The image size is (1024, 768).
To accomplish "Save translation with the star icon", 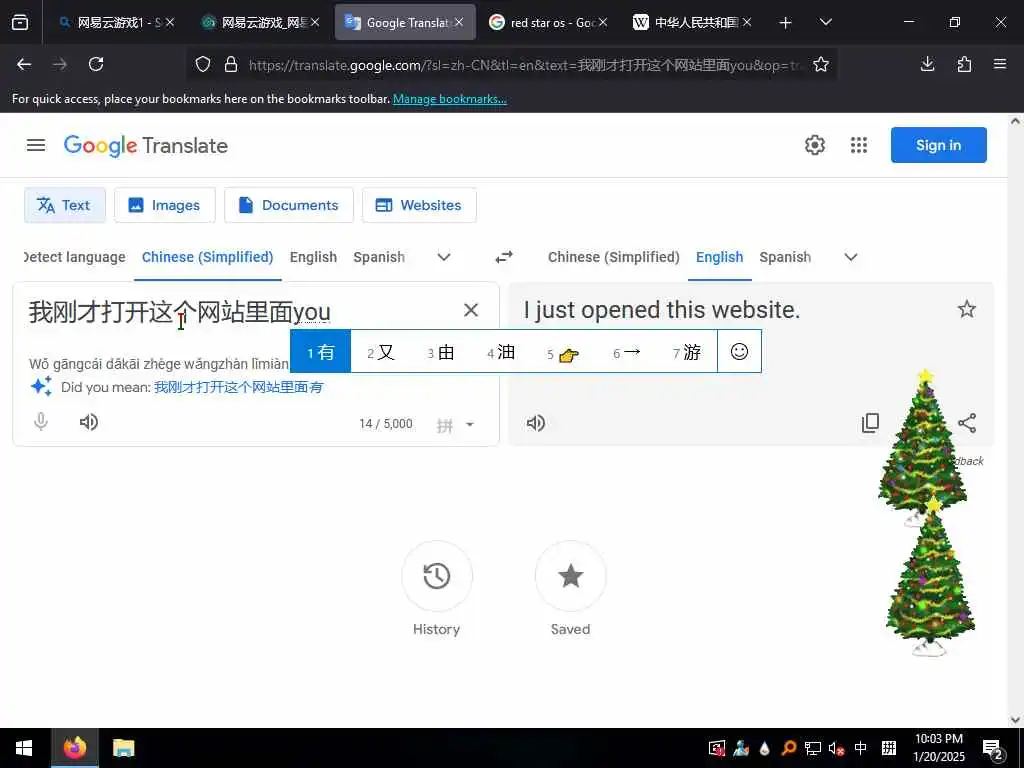I will coord(967,309).
